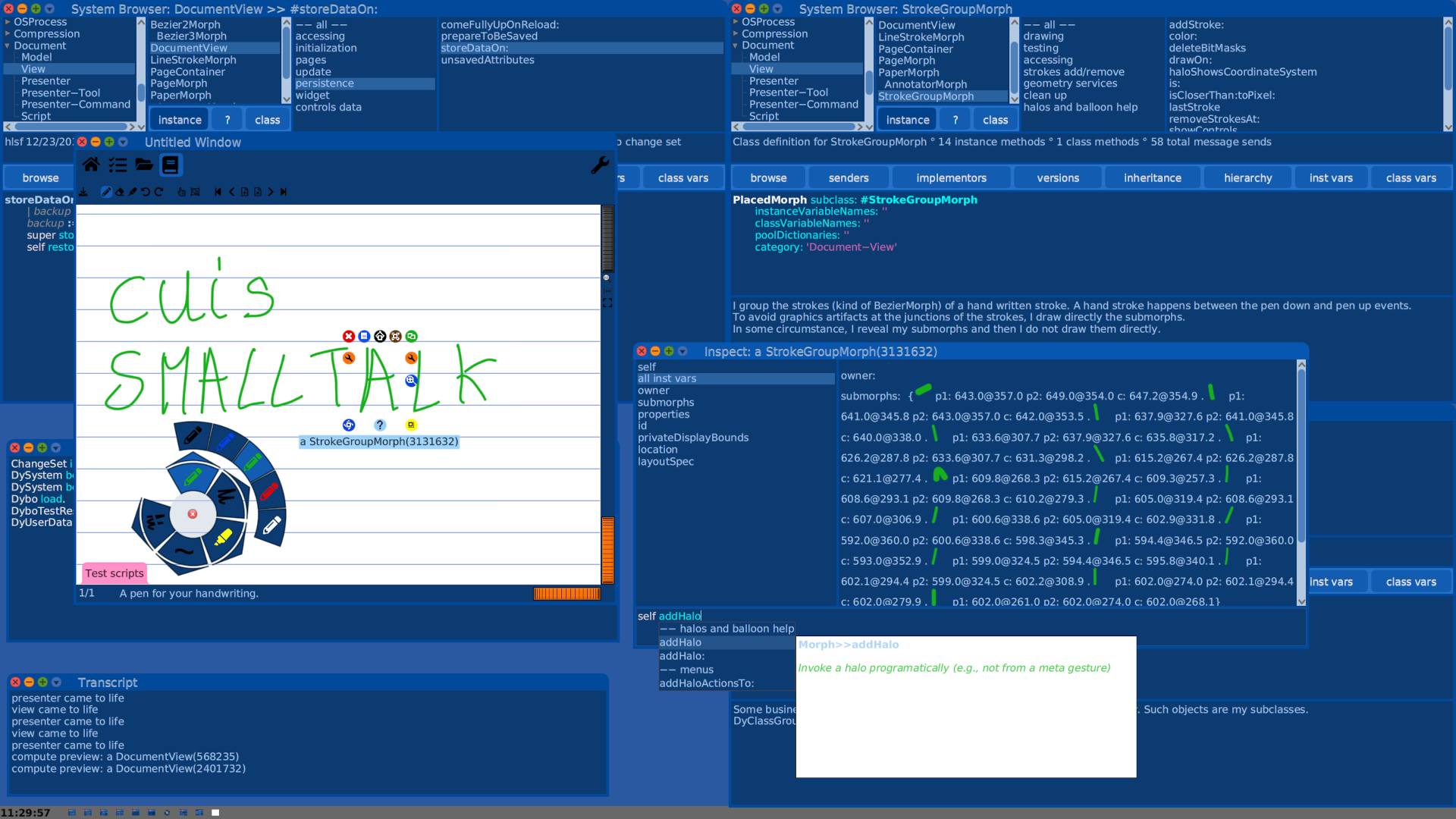Toggle class side in StrokeGroupMorph browser
Image resolution: width=1456 pixels, height=819 pixels.
(995, 120)
